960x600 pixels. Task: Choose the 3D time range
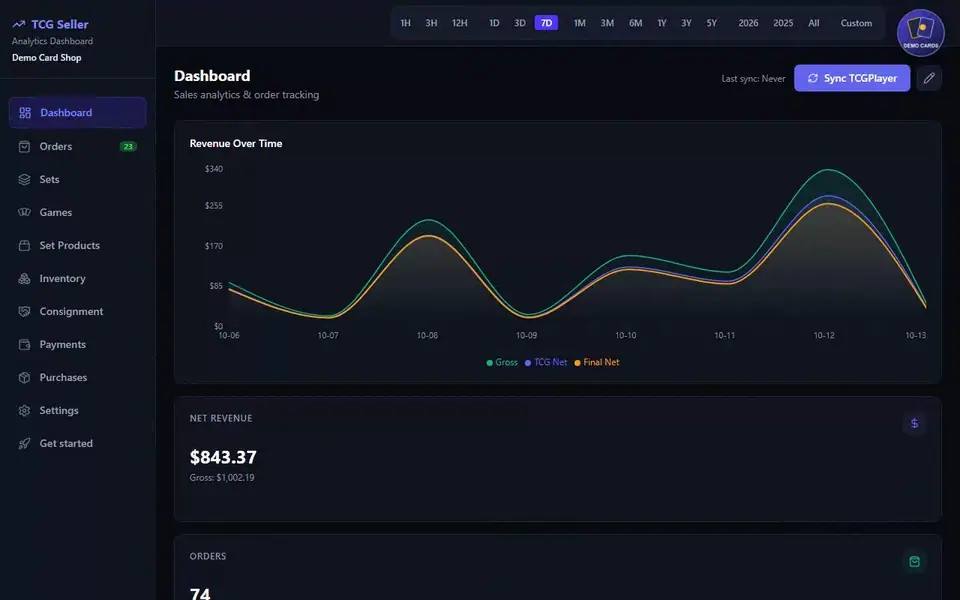pos(520,23)
